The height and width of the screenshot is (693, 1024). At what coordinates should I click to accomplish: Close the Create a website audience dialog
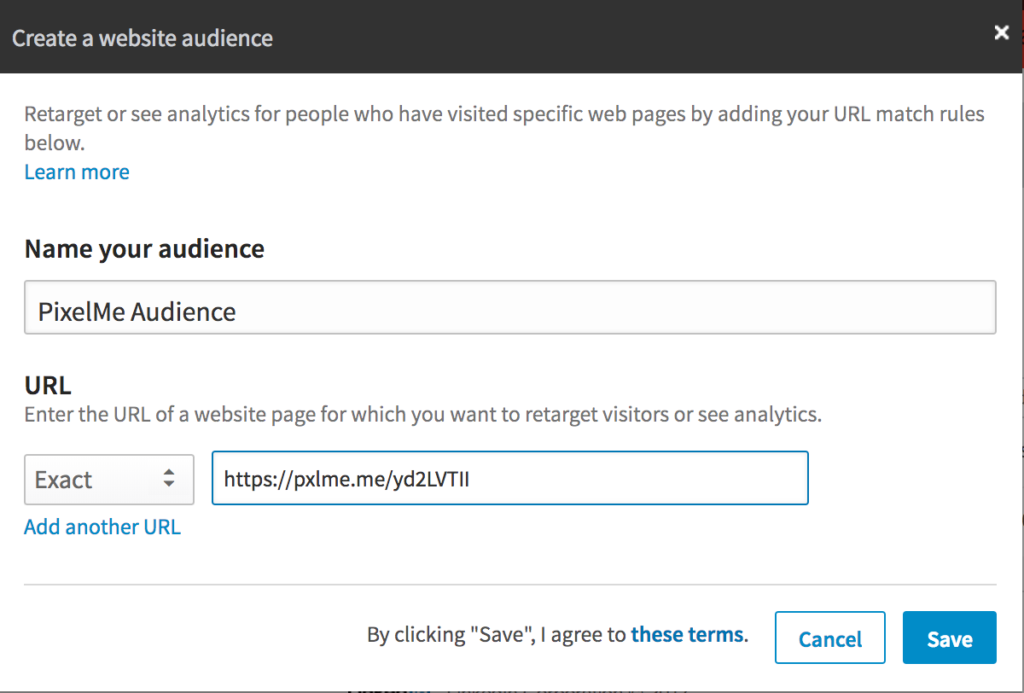tap(1001, 33)
